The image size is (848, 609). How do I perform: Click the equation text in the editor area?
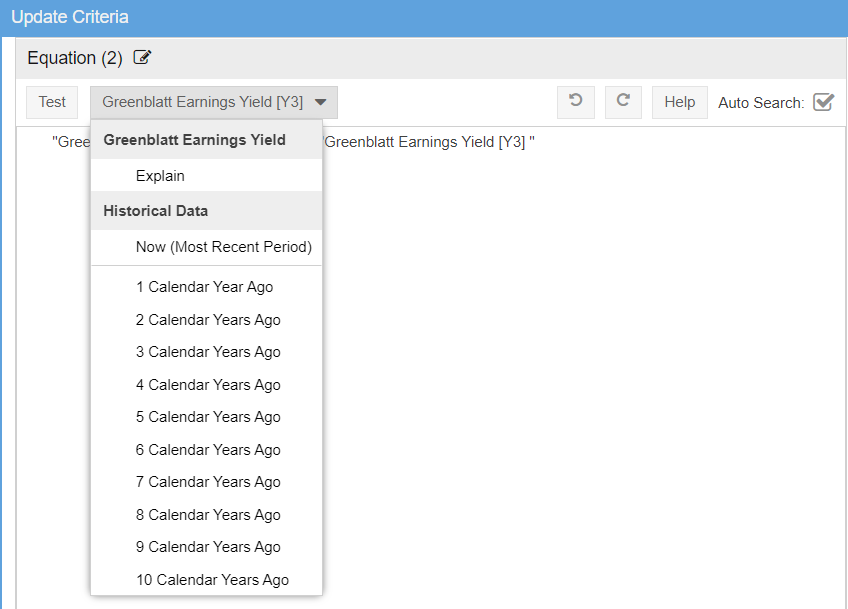429,142
